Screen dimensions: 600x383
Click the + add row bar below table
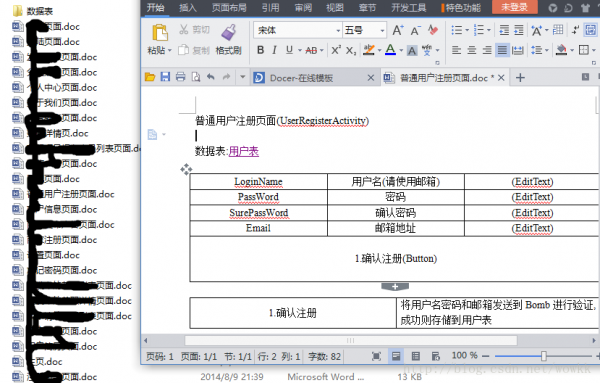[395, 287]
